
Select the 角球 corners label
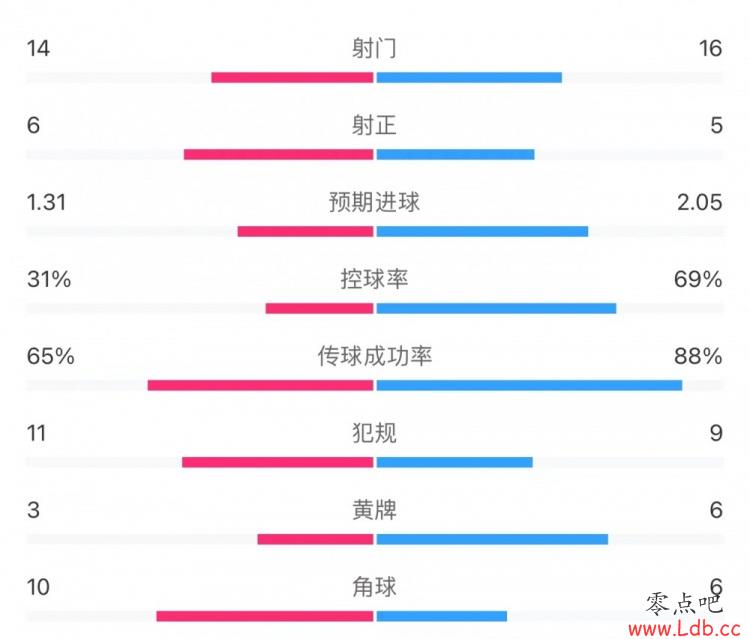(x=374, y=587)
